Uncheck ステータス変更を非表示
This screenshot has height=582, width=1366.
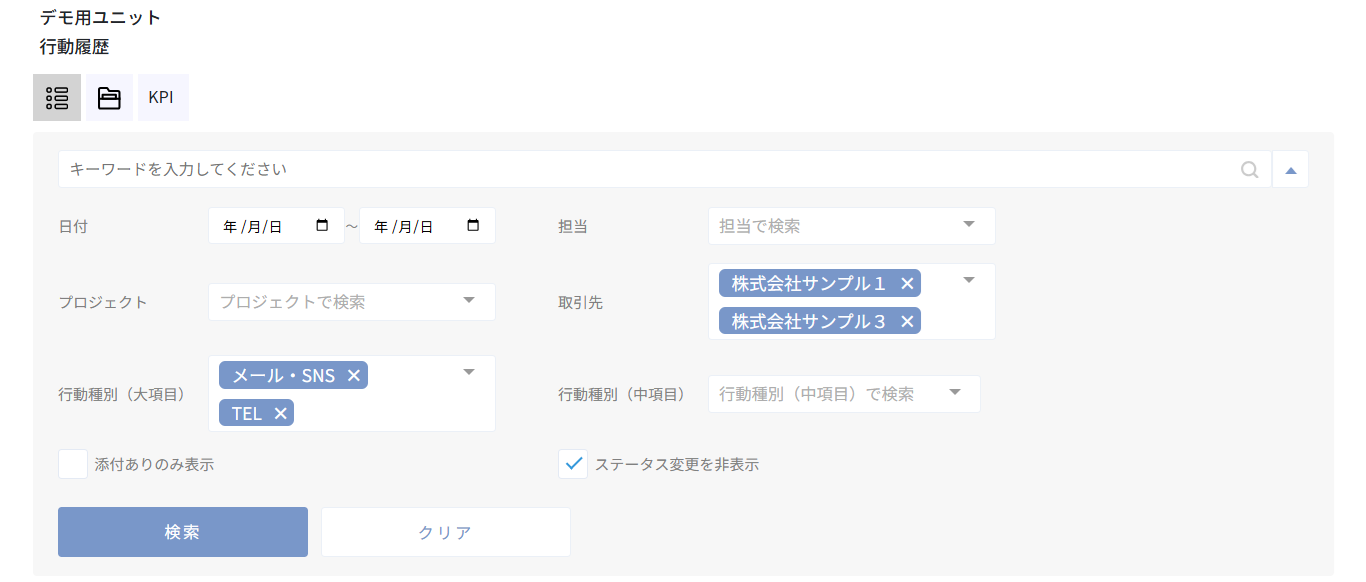tap(572, 463)
